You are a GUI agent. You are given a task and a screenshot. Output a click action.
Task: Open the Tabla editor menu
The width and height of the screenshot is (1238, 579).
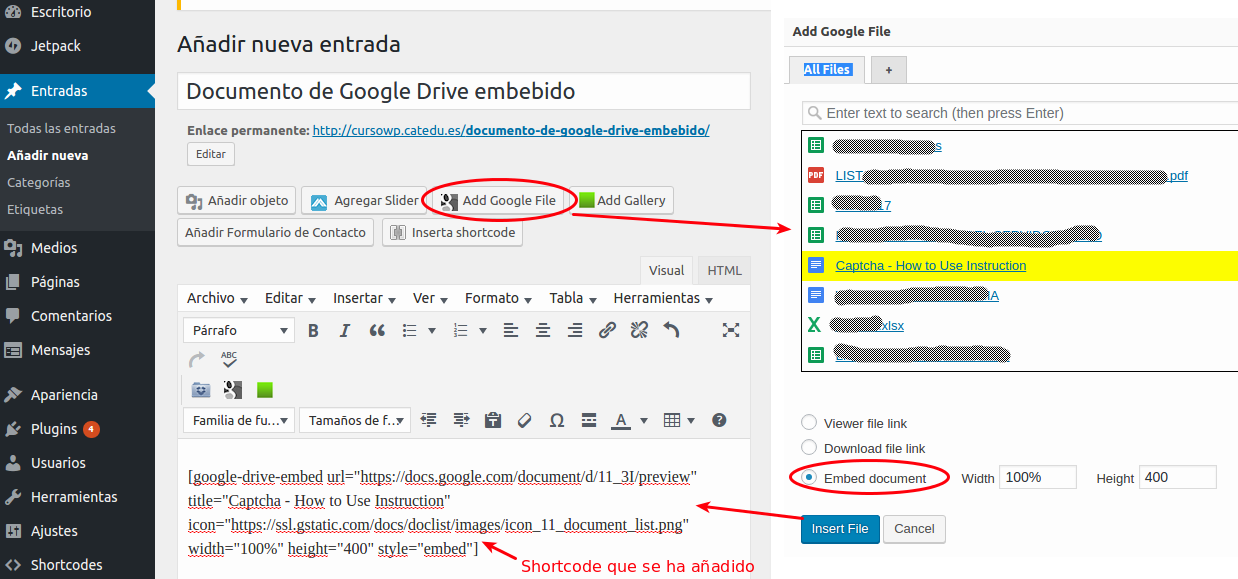click(x=572, y=298)
